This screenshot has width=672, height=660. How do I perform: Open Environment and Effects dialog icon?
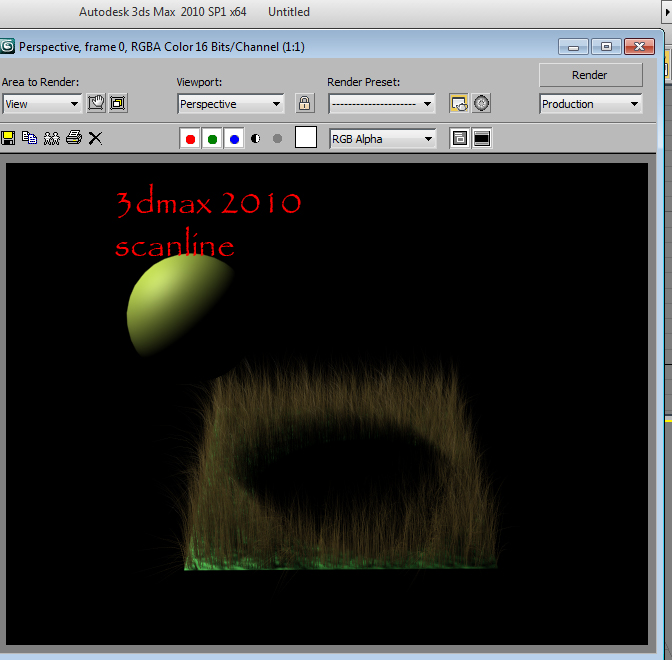481,103
